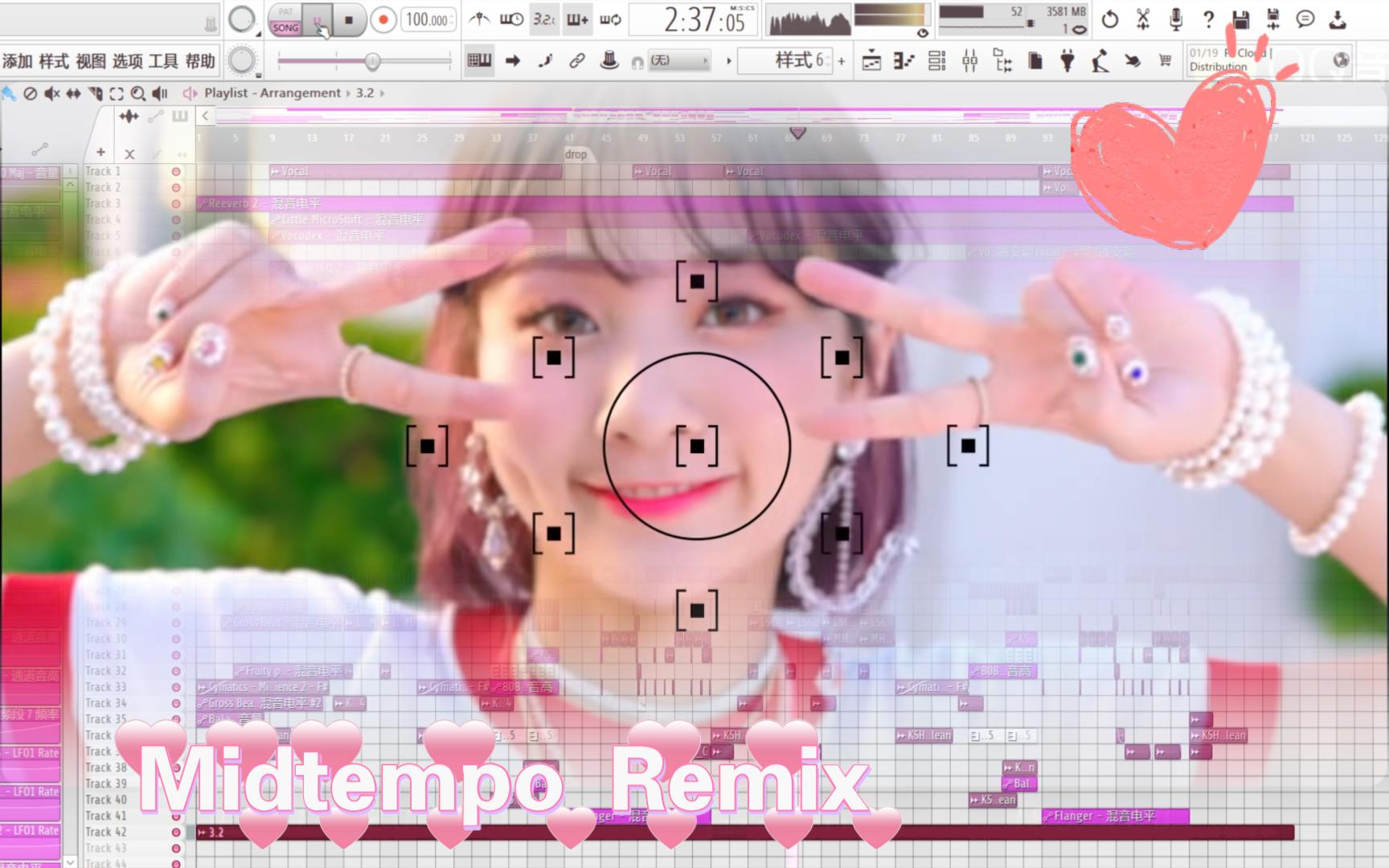Mute Track 2 with its dot

[x=176, y=188]
